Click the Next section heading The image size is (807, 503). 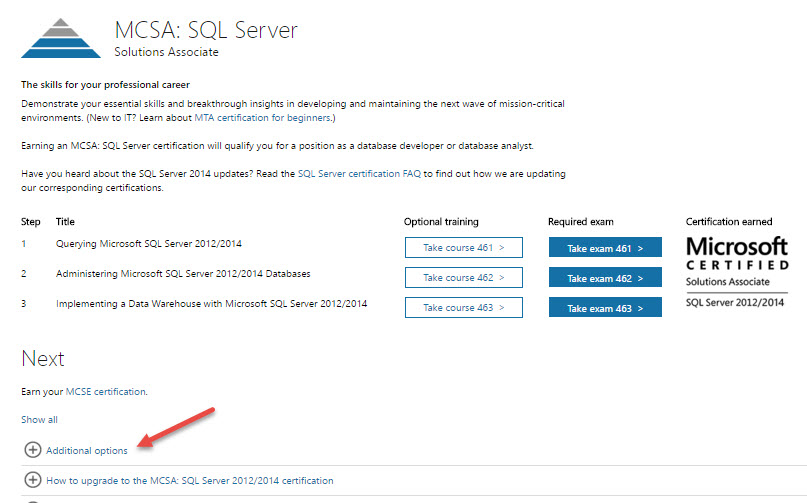click(x=43, y=358)
